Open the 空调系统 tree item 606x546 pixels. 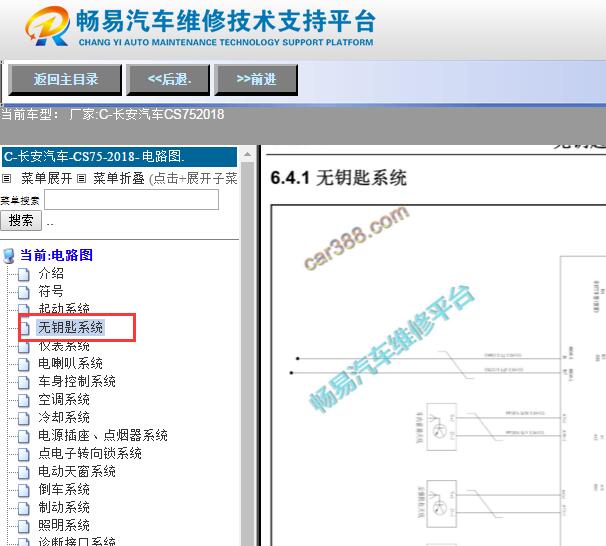click(64, 400)
